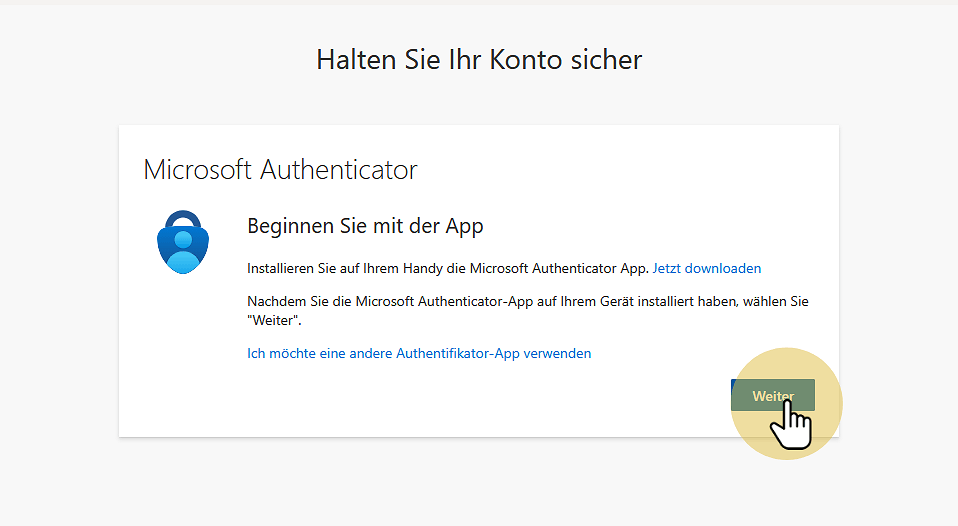Click the grey page background below the card
This screenshot has width=958, height=526.
click(x=479, y=485)
